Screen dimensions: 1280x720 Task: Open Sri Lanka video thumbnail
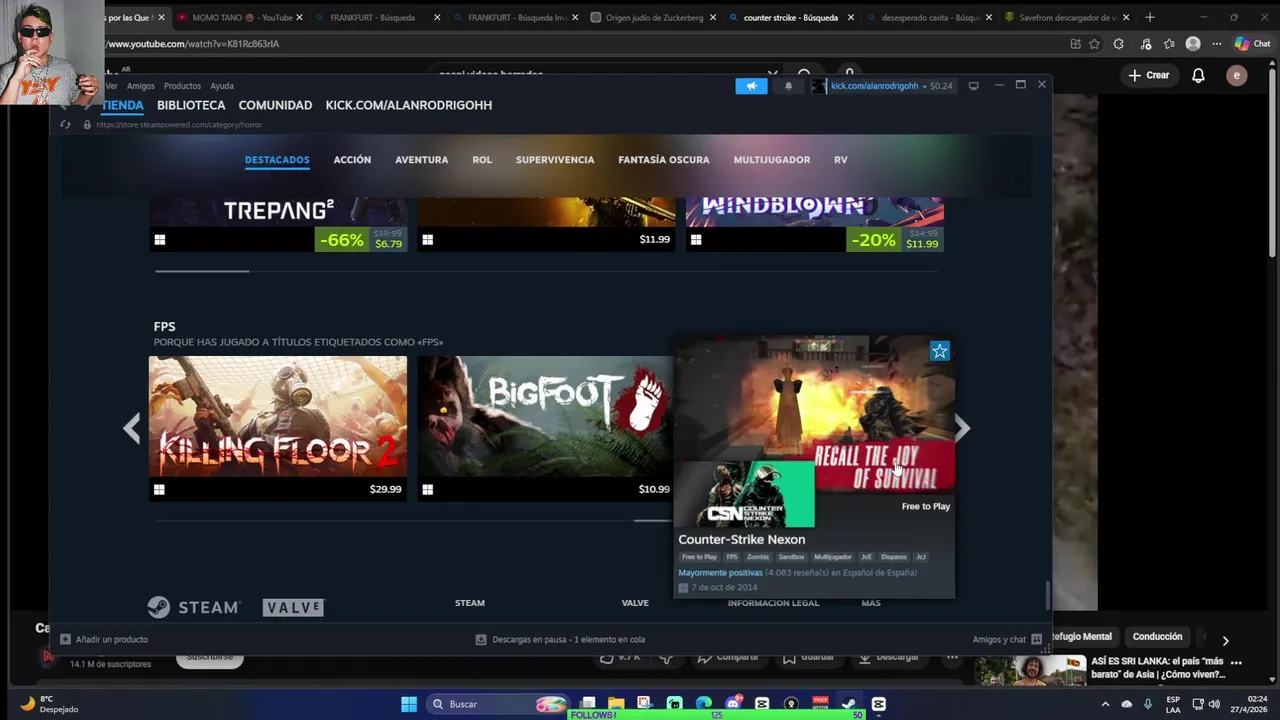pyautogui.click(x=1030, y=669)
